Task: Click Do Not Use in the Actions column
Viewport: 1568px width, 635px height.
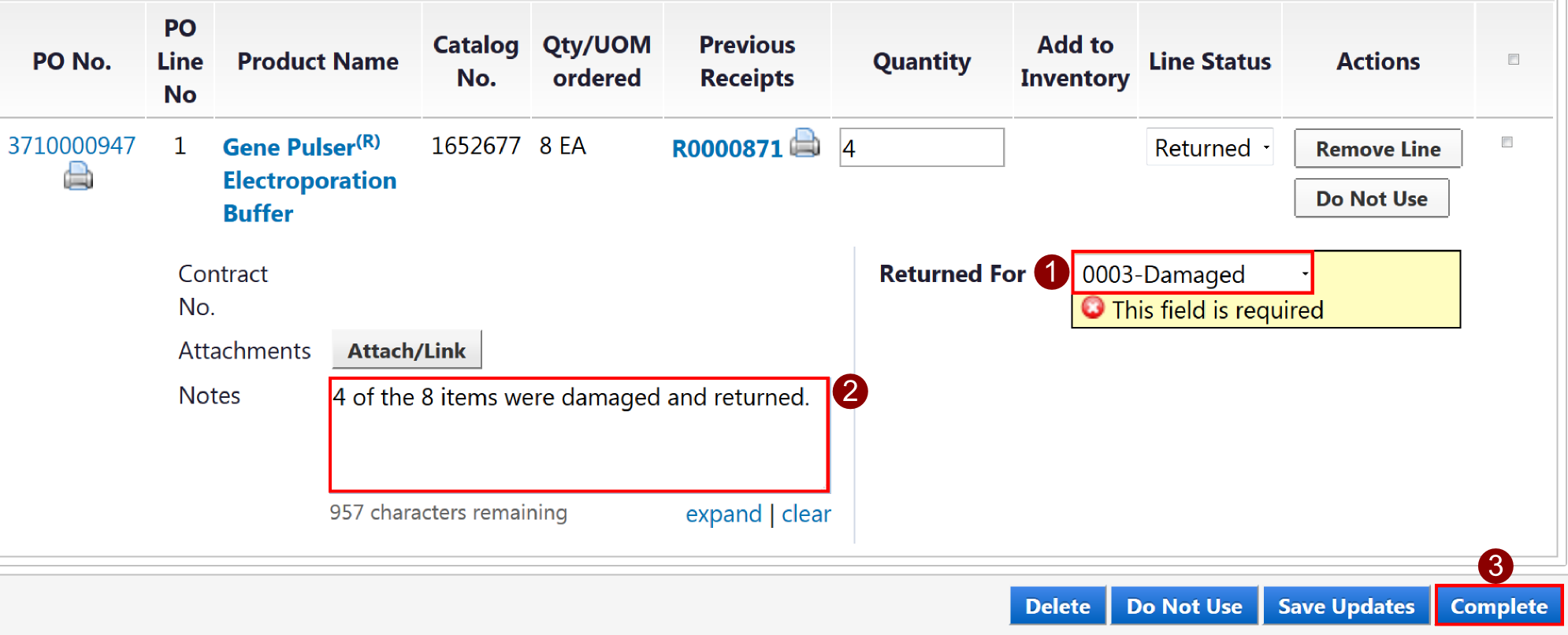Action: coord(1371,199)
